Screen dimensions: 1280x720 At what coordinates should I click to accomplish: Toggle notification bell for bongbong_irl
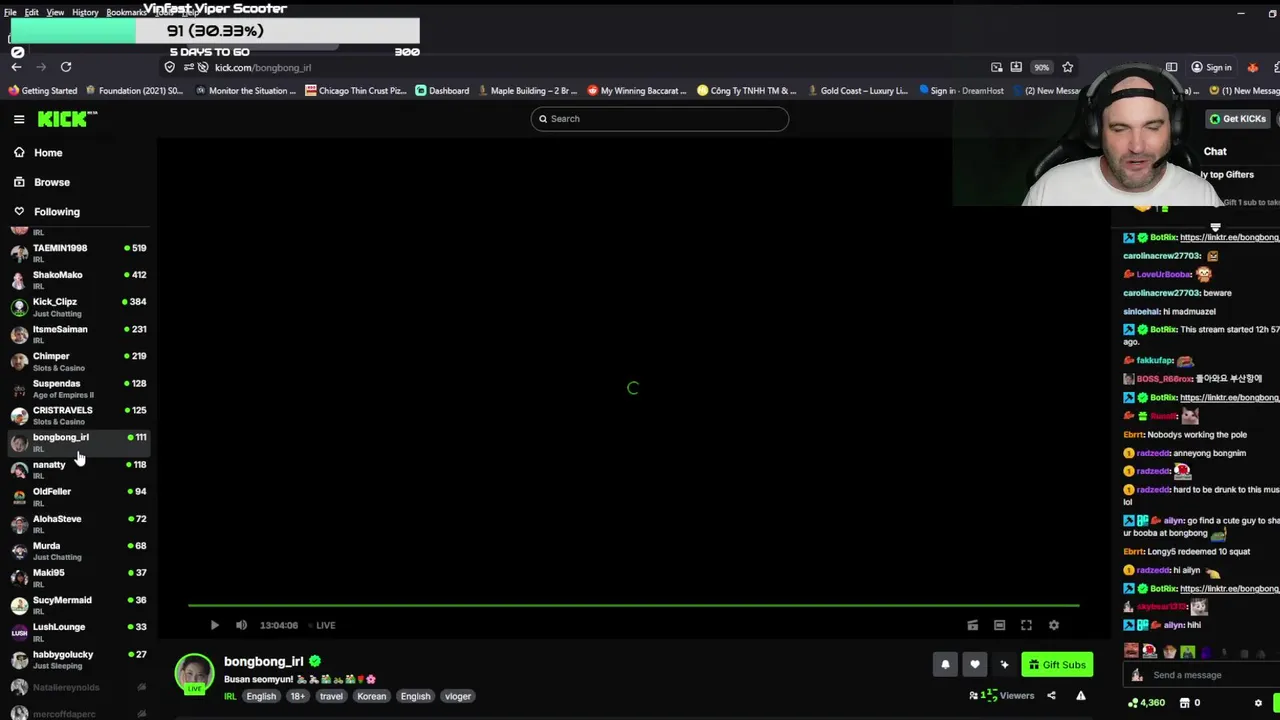coord(945,664)
